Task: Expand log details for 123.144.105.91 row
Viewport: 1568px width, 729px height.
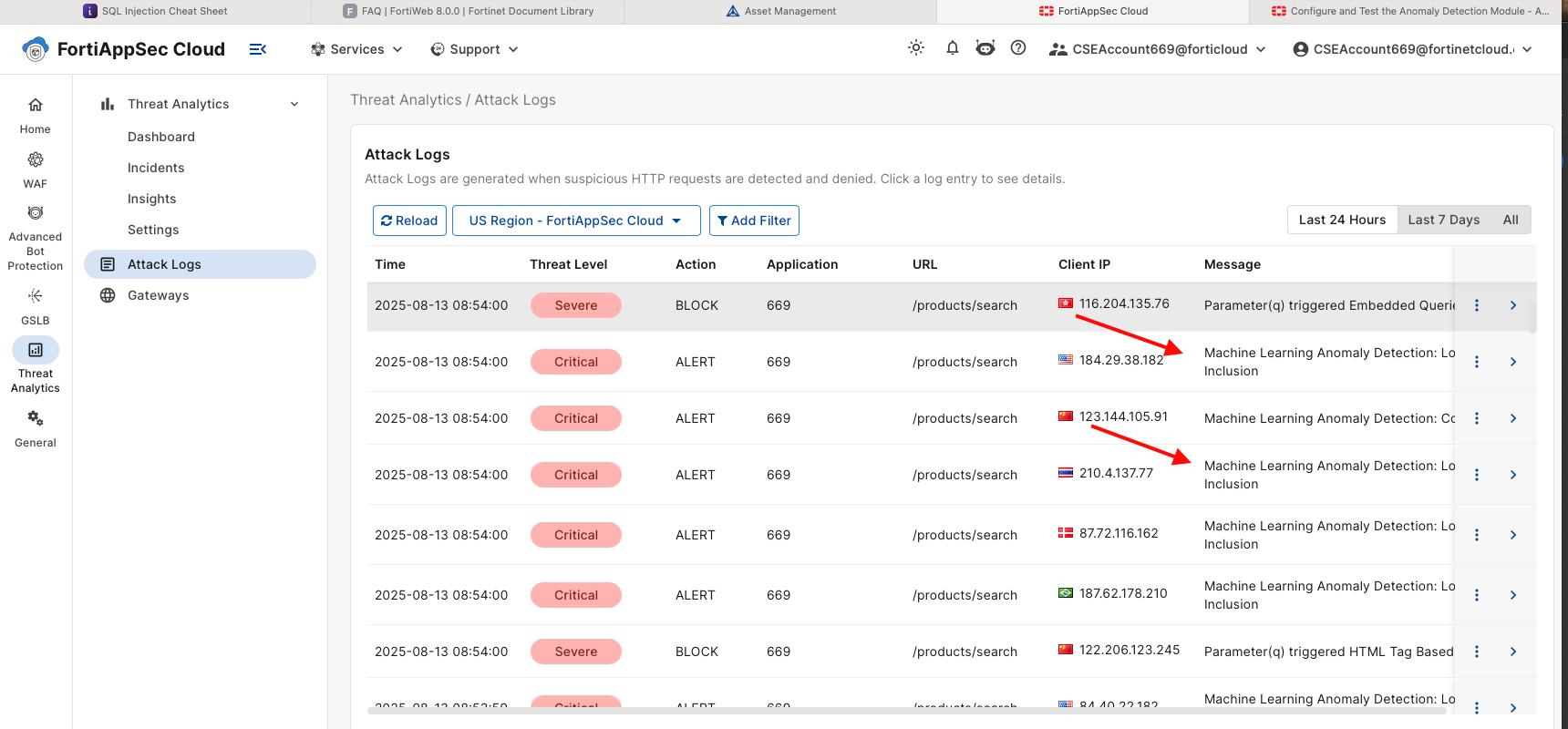Action: tap(1513, 418)
